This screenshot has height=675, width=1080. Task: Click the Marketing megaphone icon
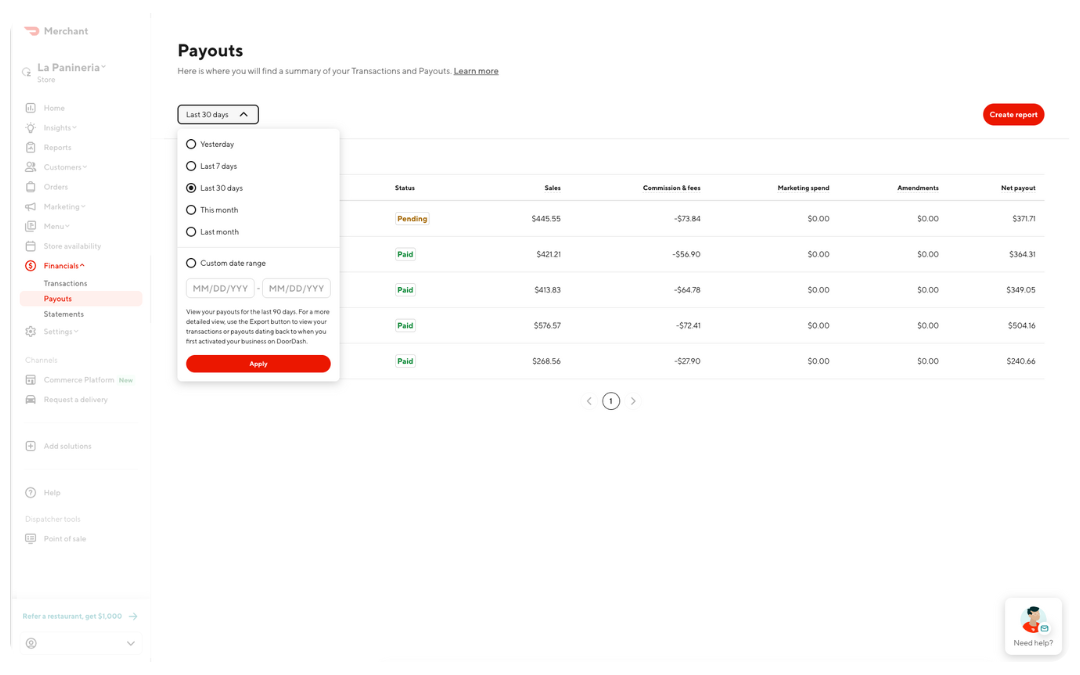(32, 206)
